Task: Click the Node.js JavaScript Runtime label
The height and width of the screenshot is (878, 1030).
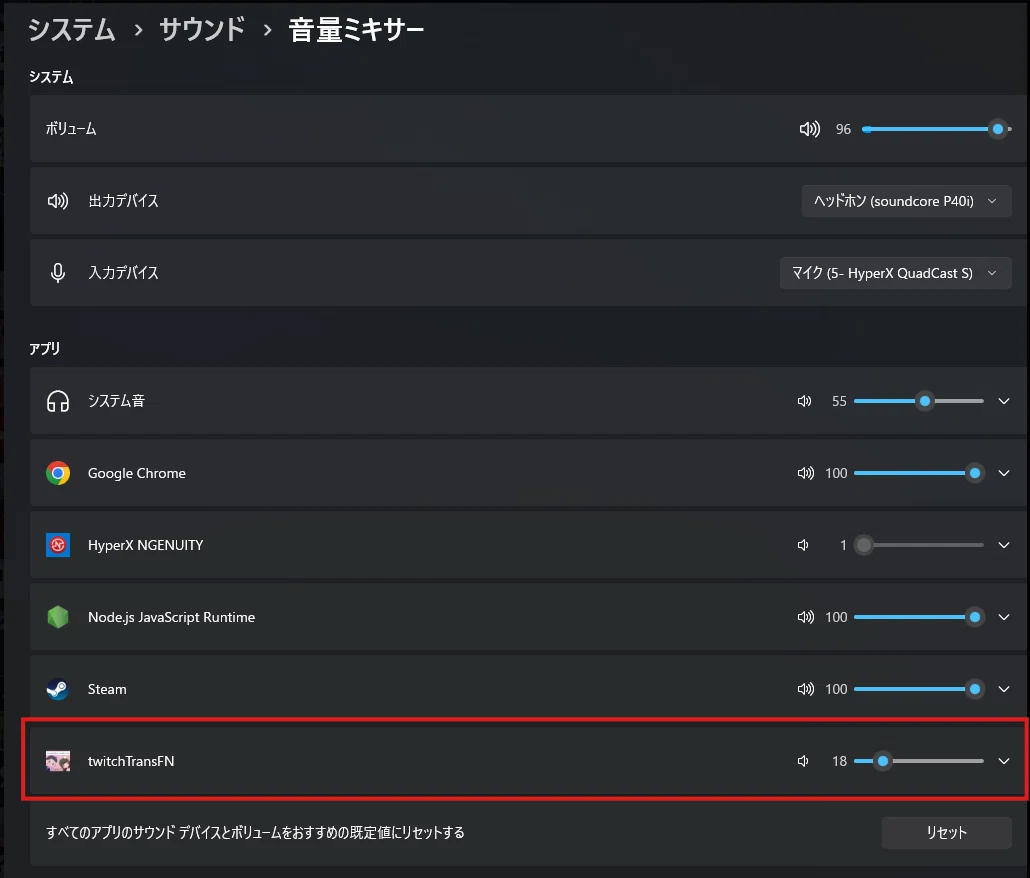Action: pos(171,617)
